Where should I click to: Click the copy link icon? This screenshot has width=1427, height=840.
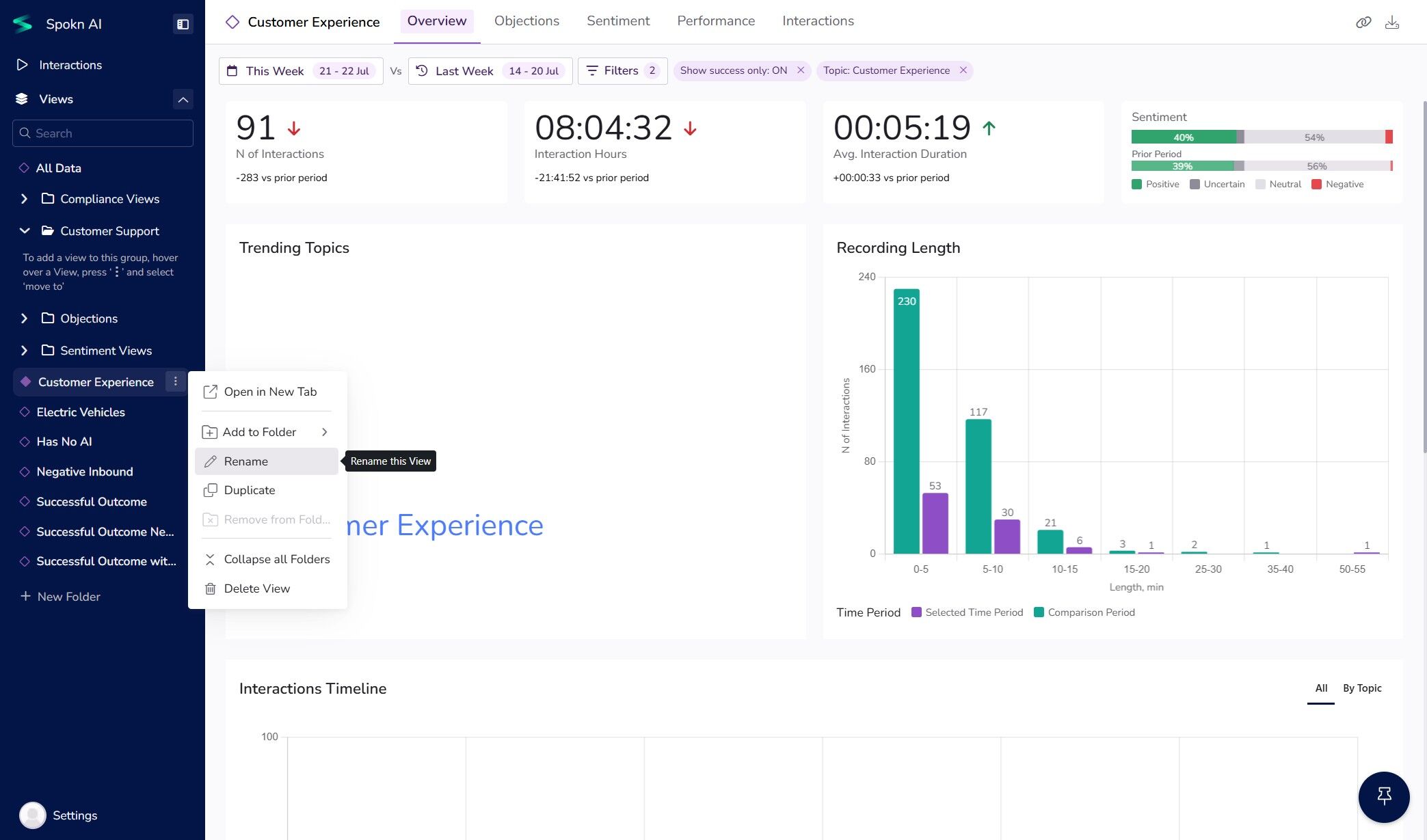(1363, 23)
